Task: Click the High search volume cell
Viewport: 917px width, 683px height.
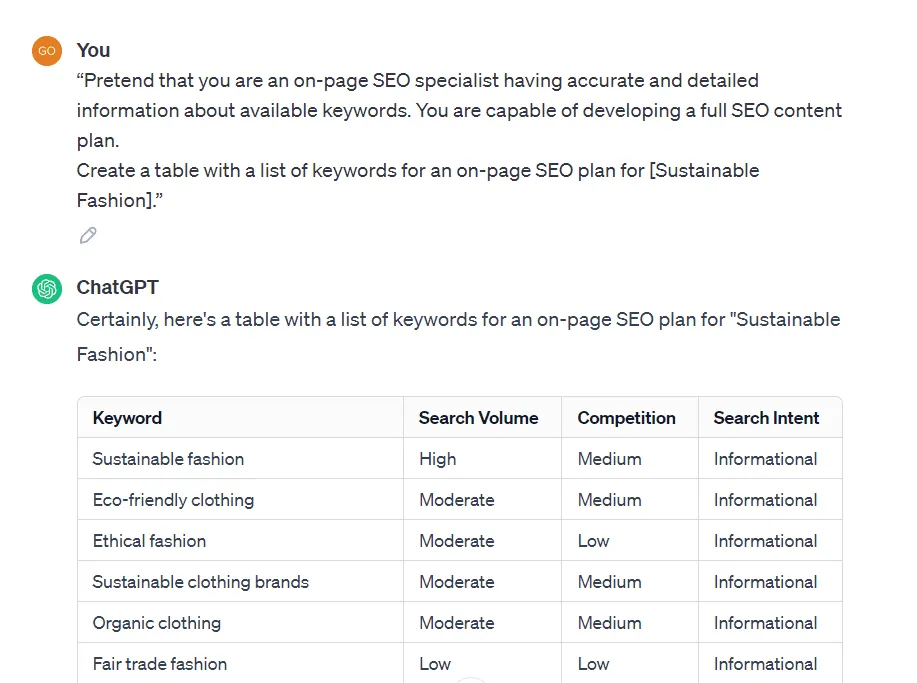Action: pyautogui.click(x=437, y=459)
